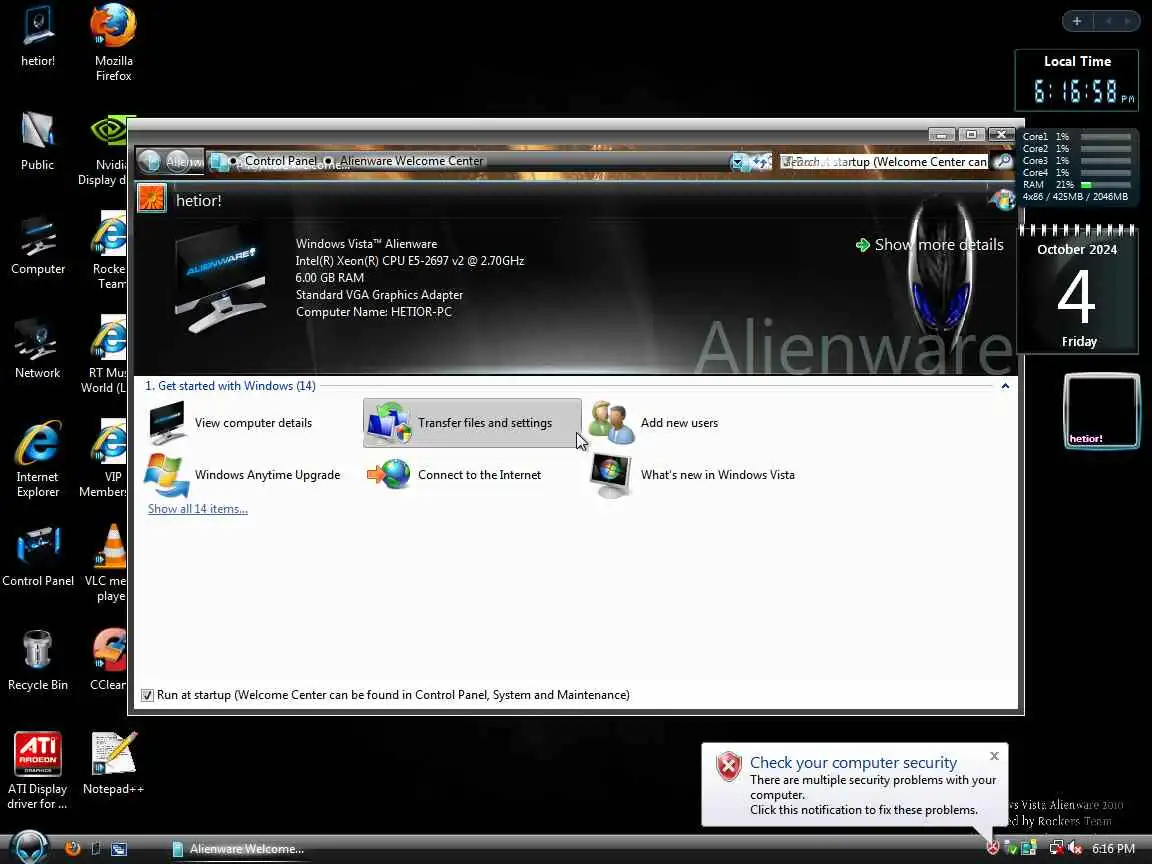Viewport: 1152px width, 864px height.
Task: Click the taskbar clock showing 6:16 PM
Action: [x=1113, y=849]
